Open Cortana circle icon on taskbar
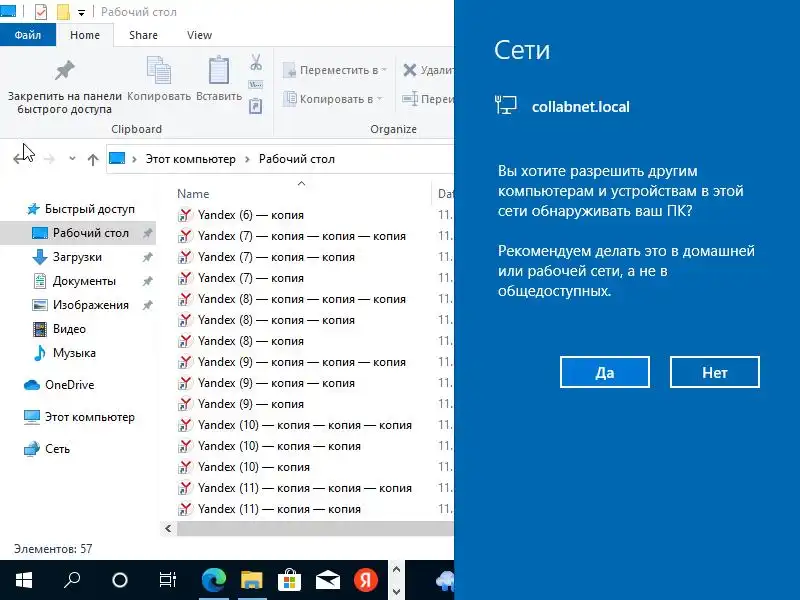The image size is (800, 600). click(120, 580)
